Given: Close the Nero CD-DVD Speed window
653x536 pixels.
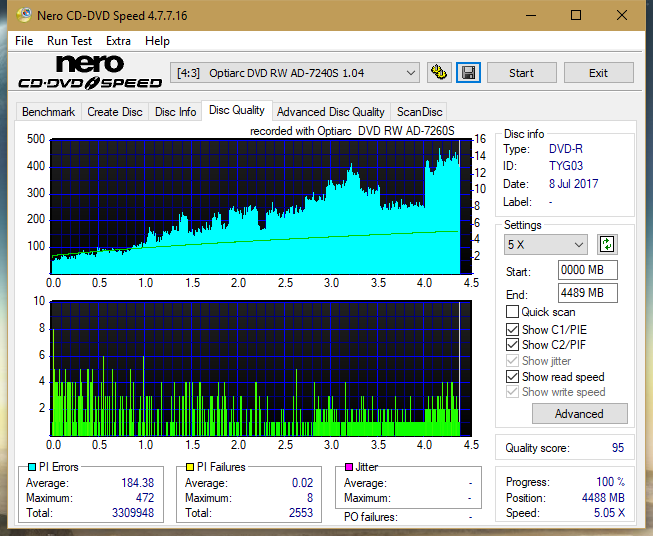Looking at the screenshot, I should [622, 15].
